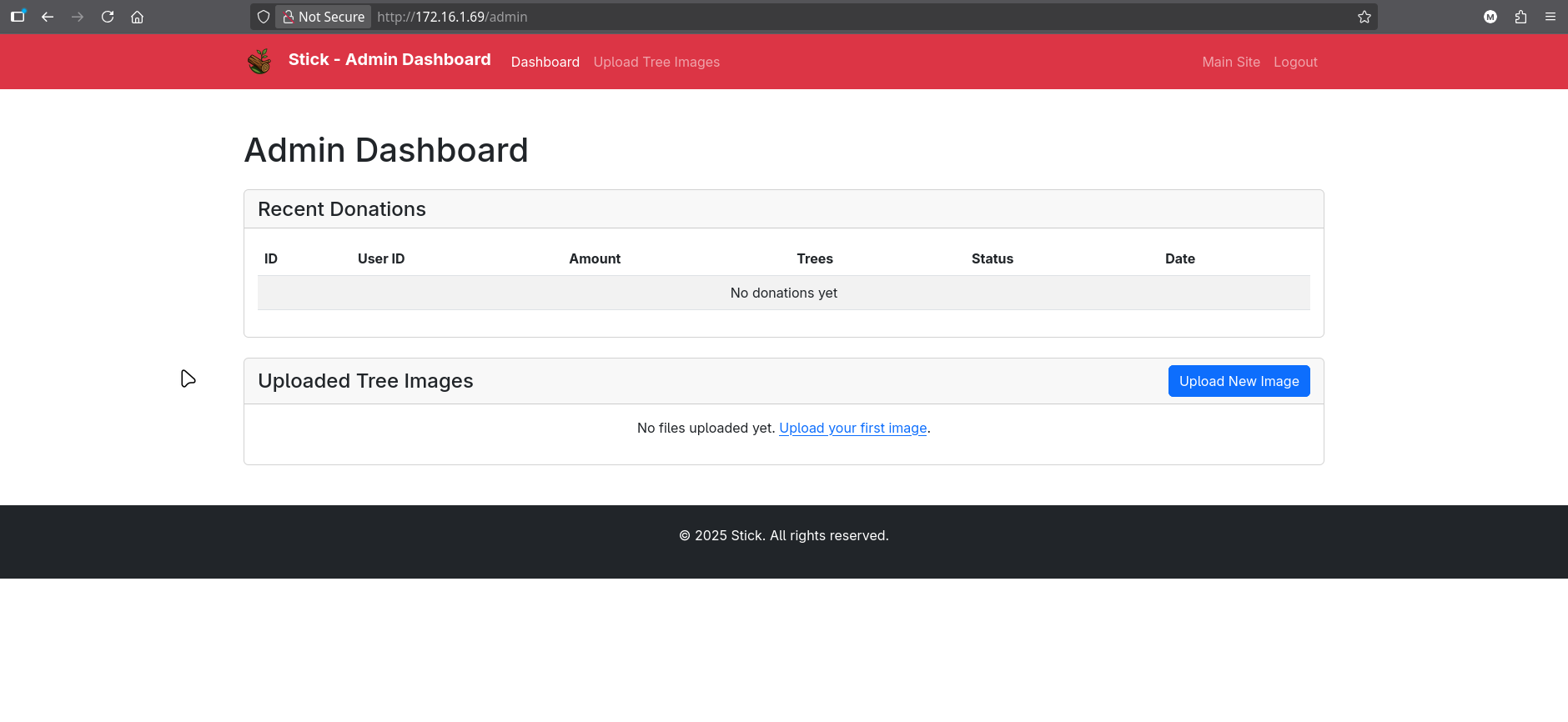Log out of the admin dashboard

point(1295,63)
